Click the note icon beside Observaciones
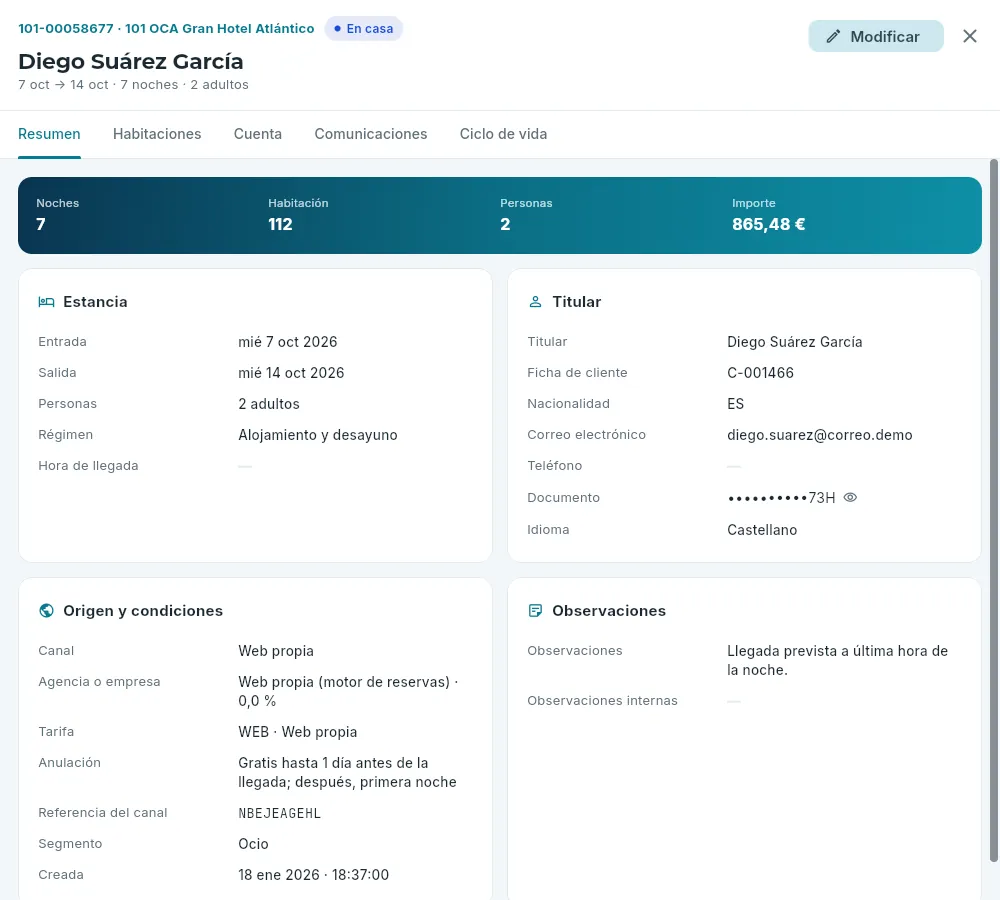 pyautogui.click(x=535, y=610)
